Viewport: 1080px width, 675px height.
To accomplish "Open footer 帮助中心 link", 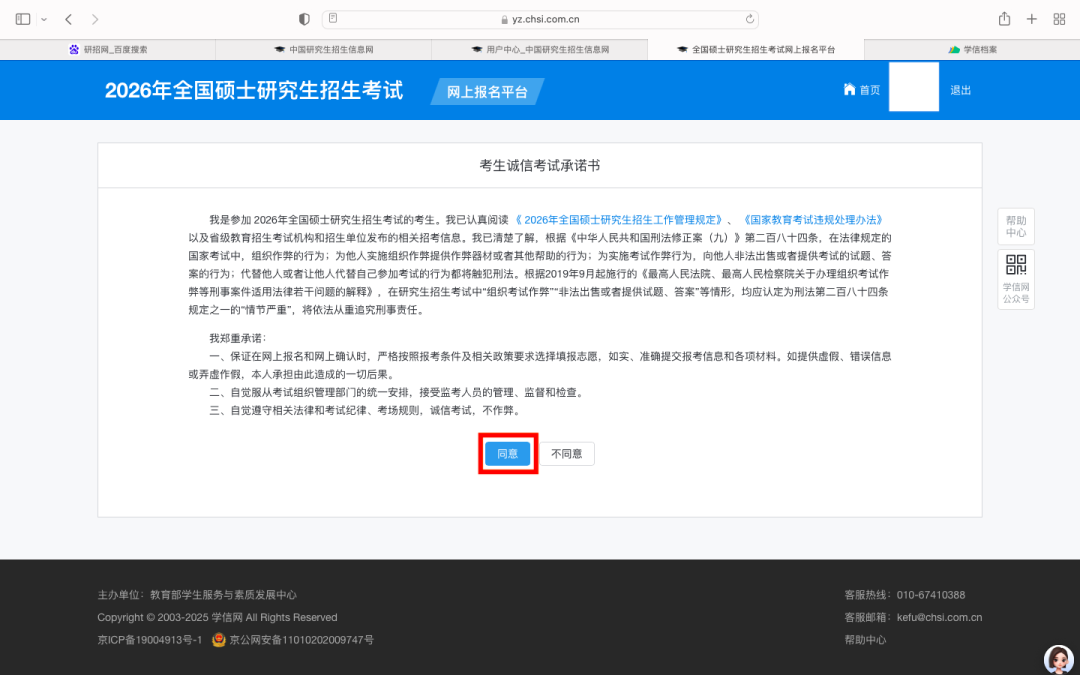I will (865, 640).
